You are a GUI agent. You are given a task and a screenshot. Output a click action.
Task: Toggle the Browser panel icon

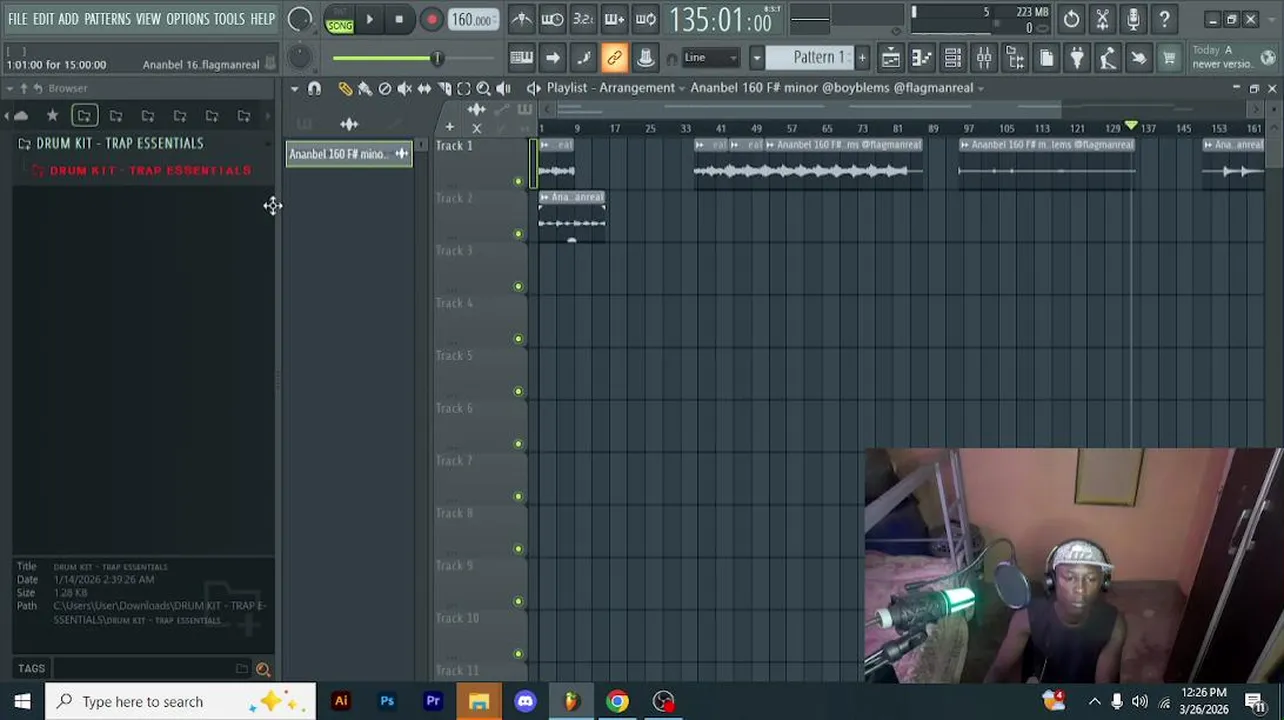tap(1015, 58)
